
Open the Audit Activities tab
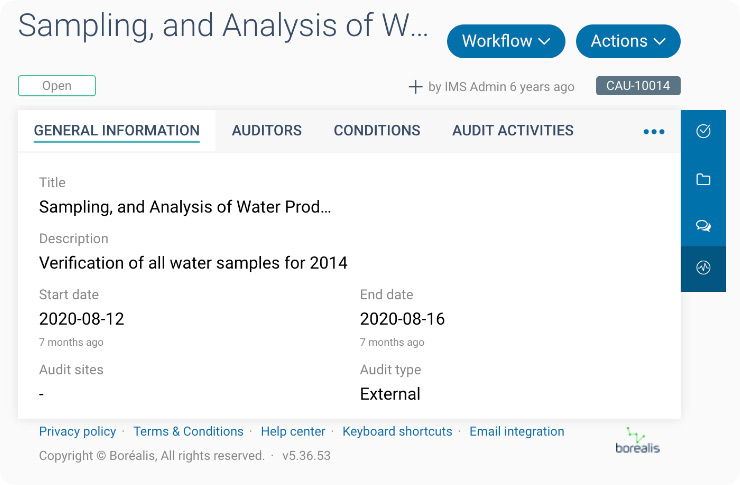513,130
